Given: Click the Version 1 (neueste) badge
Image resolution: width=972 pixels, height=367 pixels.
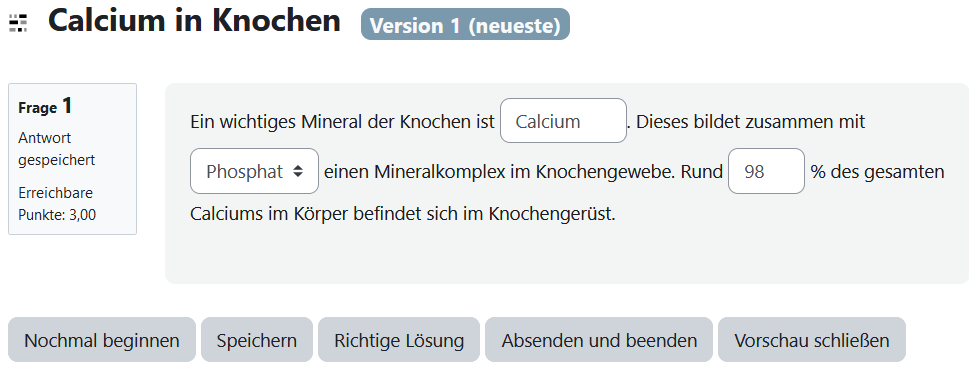Looking at the screenshot, I should pyautogui.click(x=466, y=25).
